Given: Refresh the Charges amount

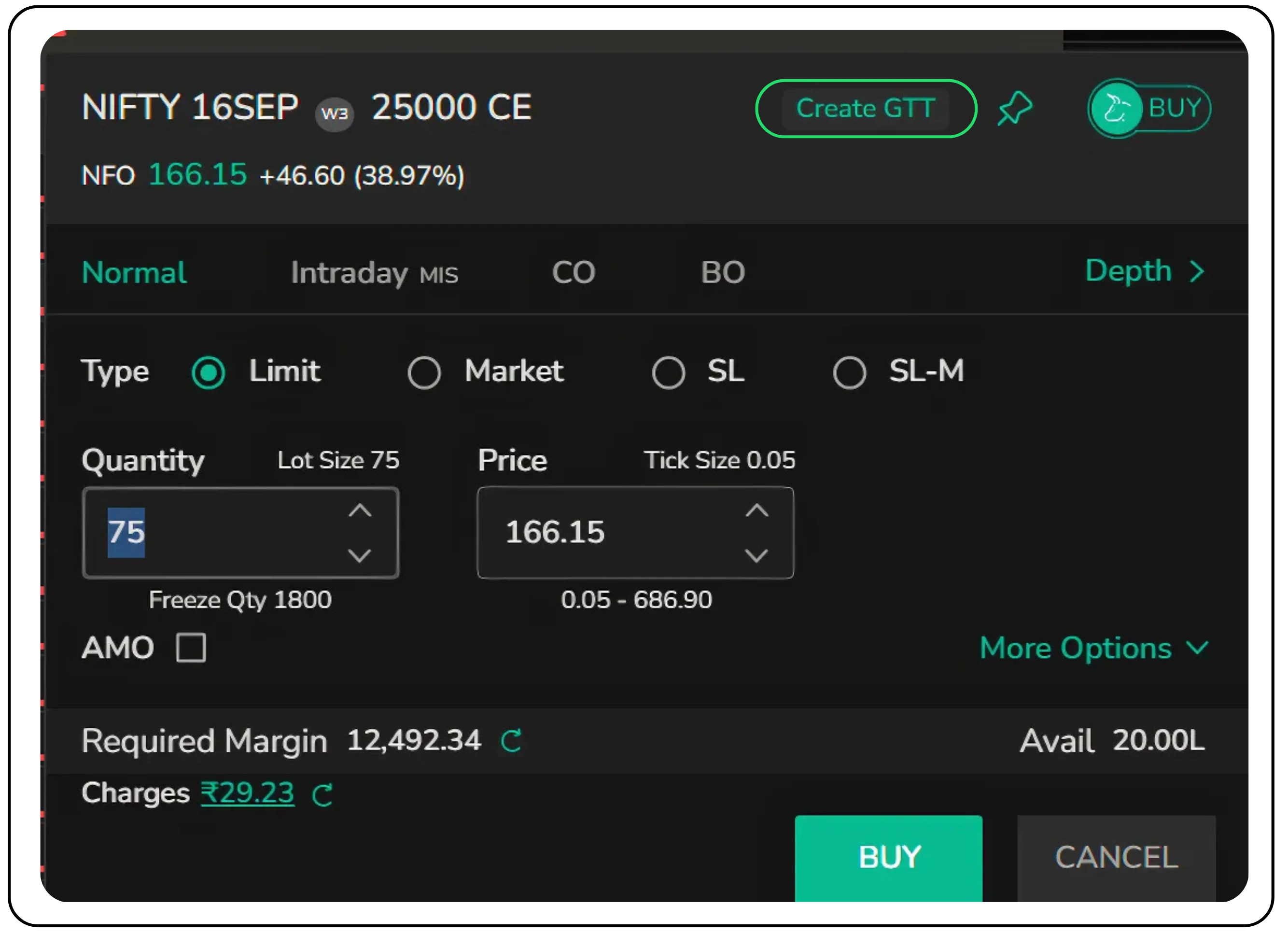Looking at the screenshot, I should point(322,794).
